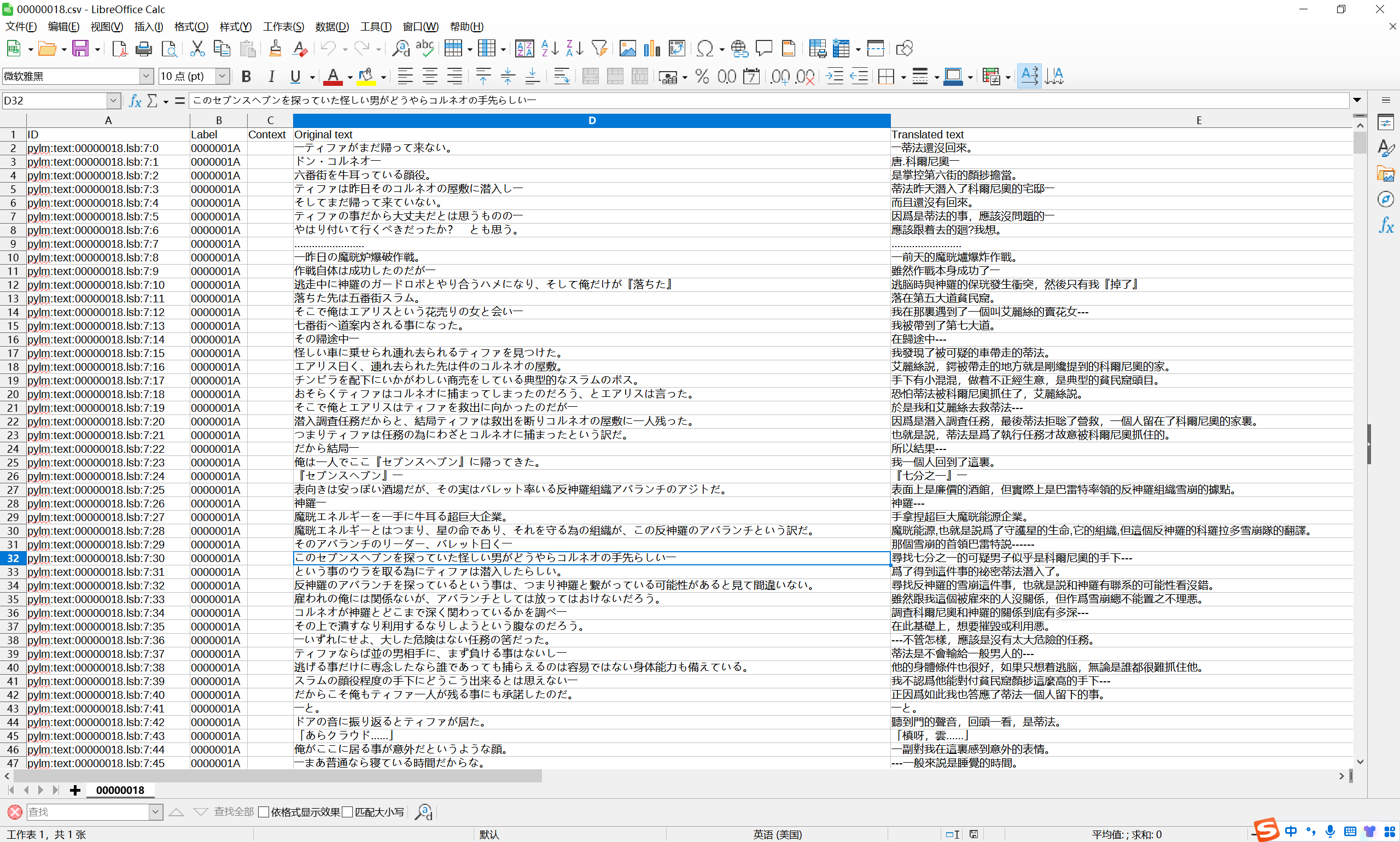Apply the current red font color swatch

point(334,75)
